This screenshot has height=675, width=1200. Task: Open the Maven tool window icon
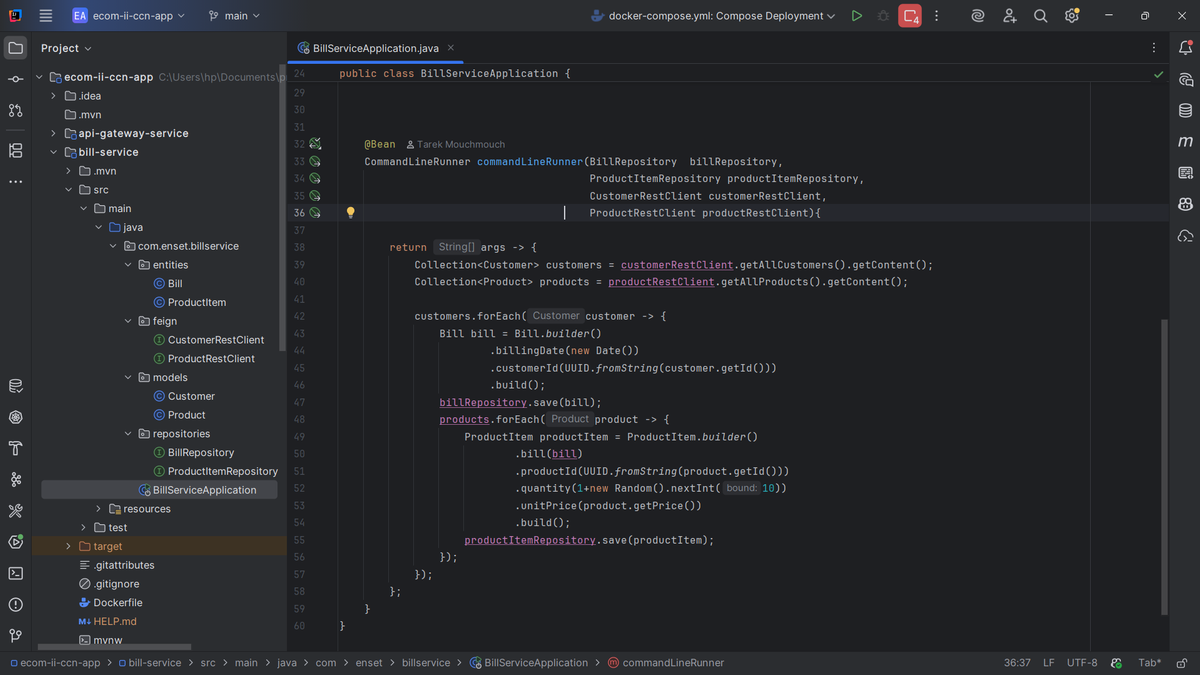pyautogui.click(x=1185, y=141)
